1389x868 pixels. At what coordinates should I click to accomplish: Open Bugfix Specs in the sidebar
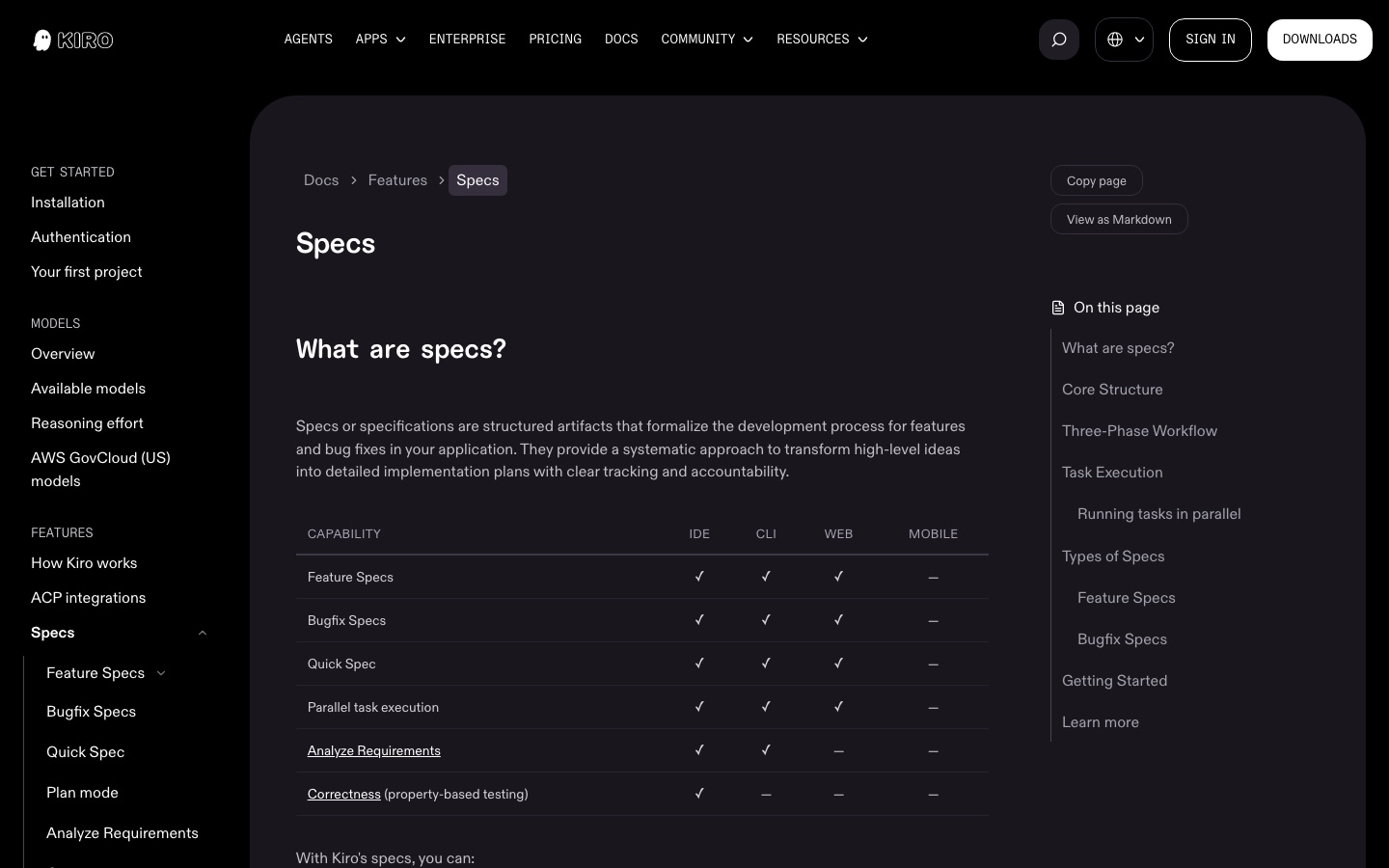click(91, 712)
